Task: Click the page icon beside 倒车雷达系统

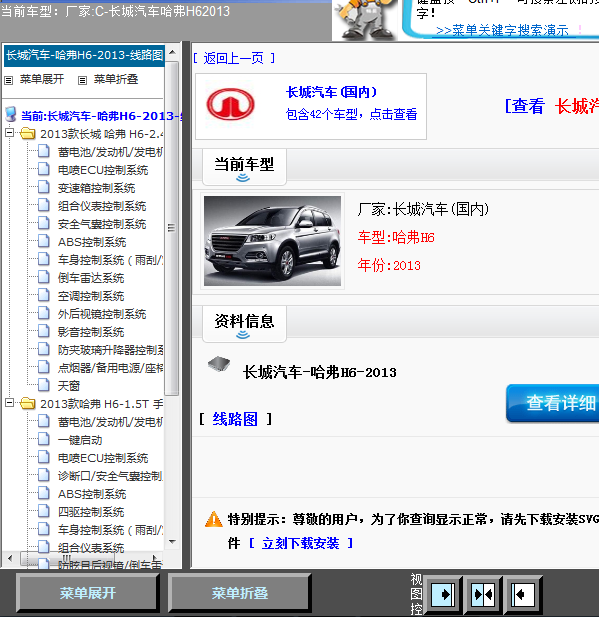Action: (44, 277)
